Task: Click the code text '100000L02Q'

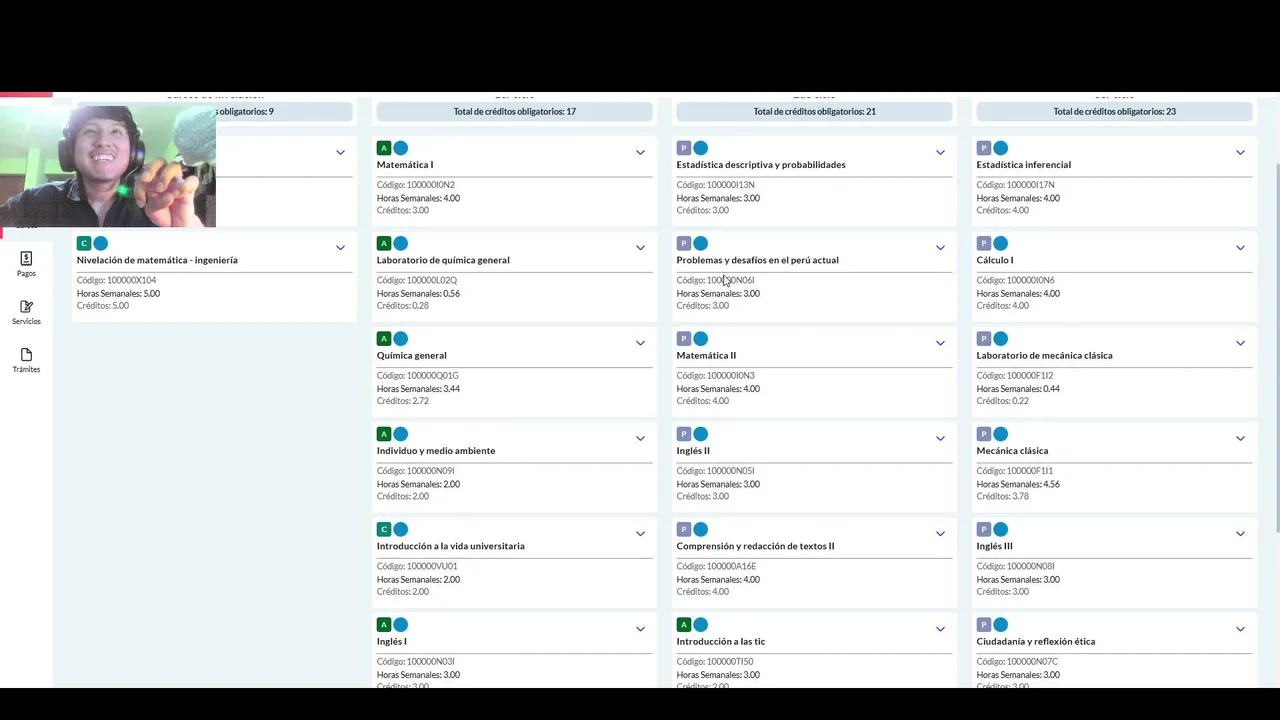Action: pos(432,280)
